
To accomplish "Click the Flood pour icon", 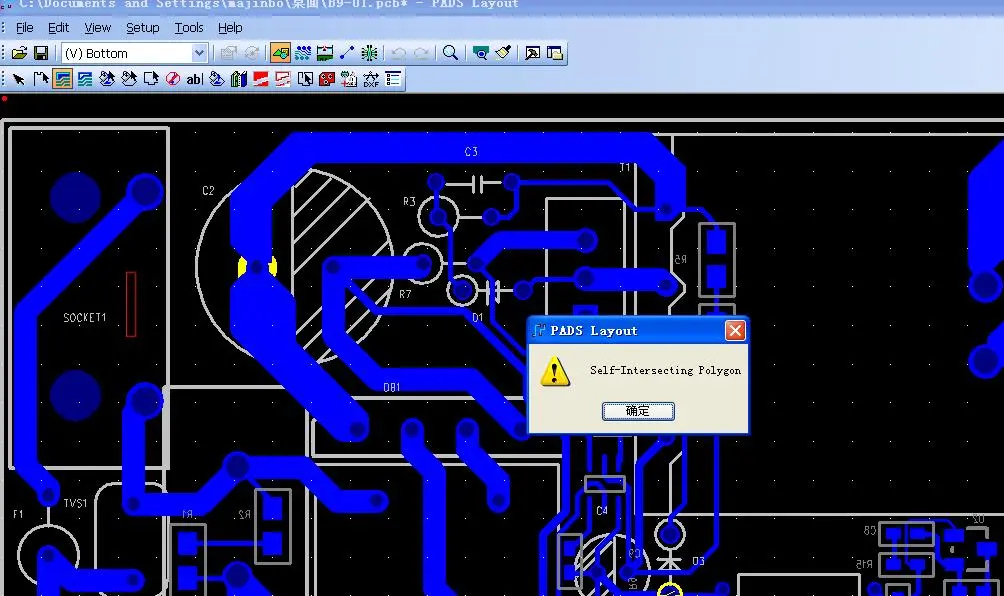I will click(x=217, y=79).
